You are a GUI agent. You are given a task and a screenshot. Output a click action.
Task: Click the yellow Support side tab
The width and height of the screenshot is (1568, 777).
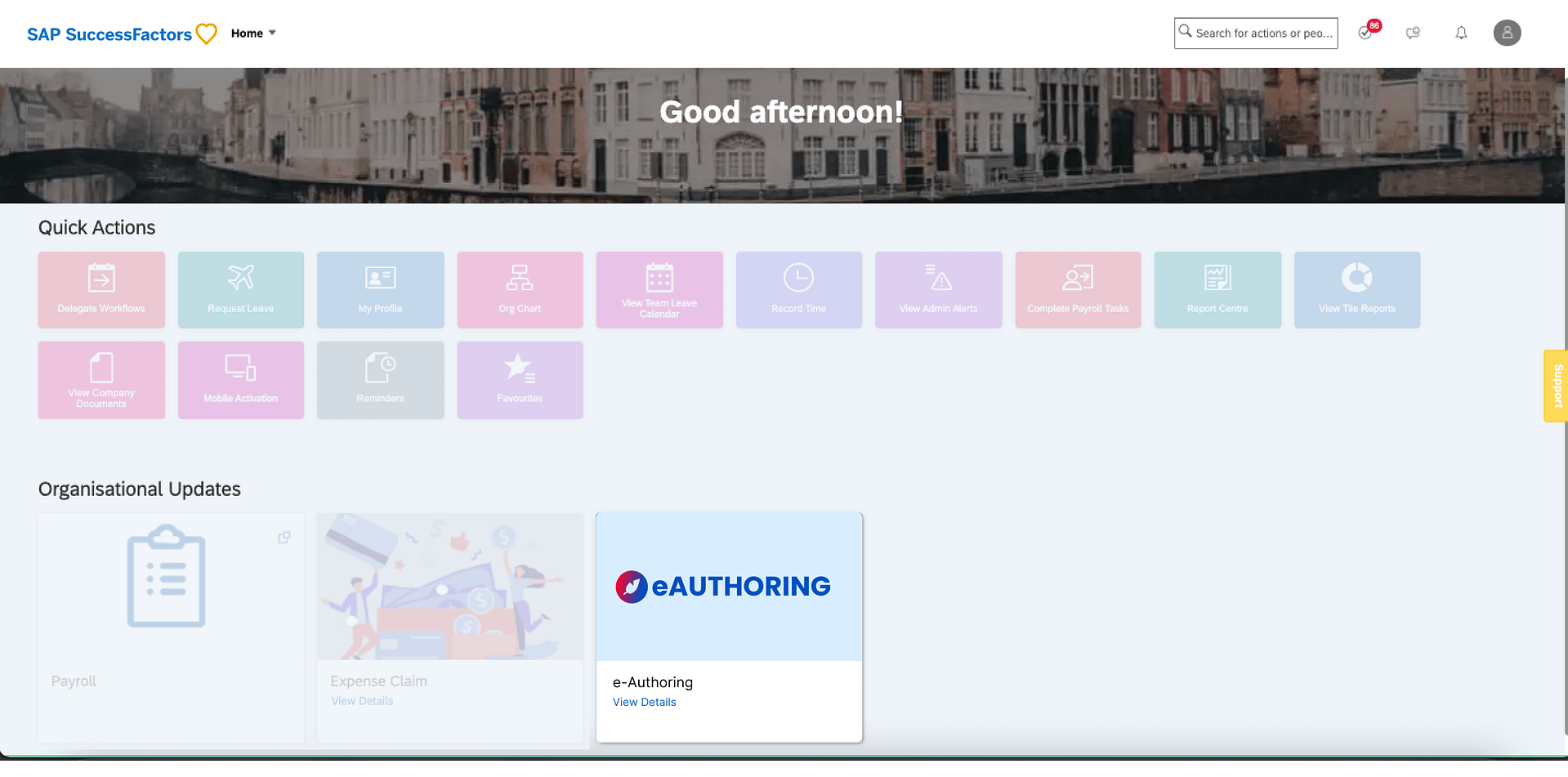pyautogui.click(x=1556, y=386)
